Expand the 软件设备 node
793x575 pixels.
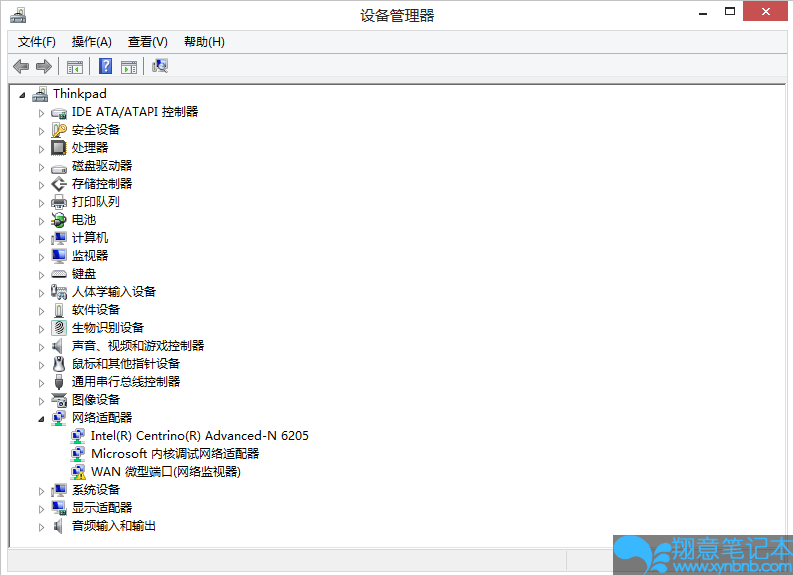[x=41, y=311]
